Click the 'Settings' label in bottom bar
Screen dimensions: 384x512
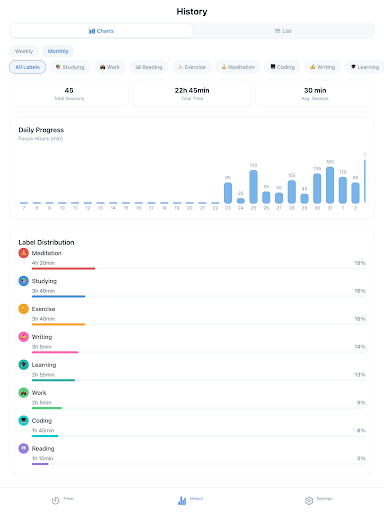tap(324, 499)
